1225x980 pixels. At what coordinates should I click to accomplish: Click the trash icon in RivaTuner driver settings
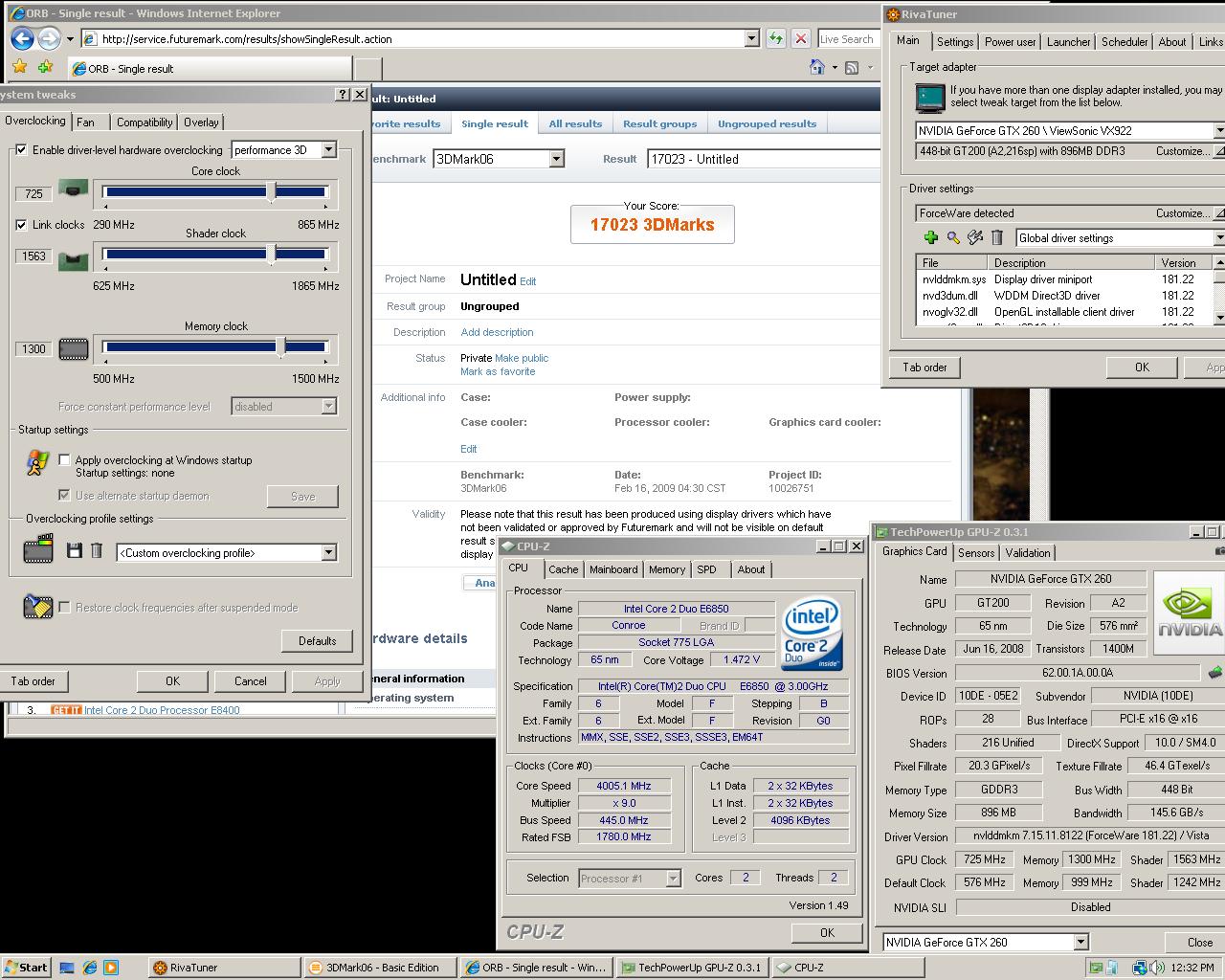[996, 237]
